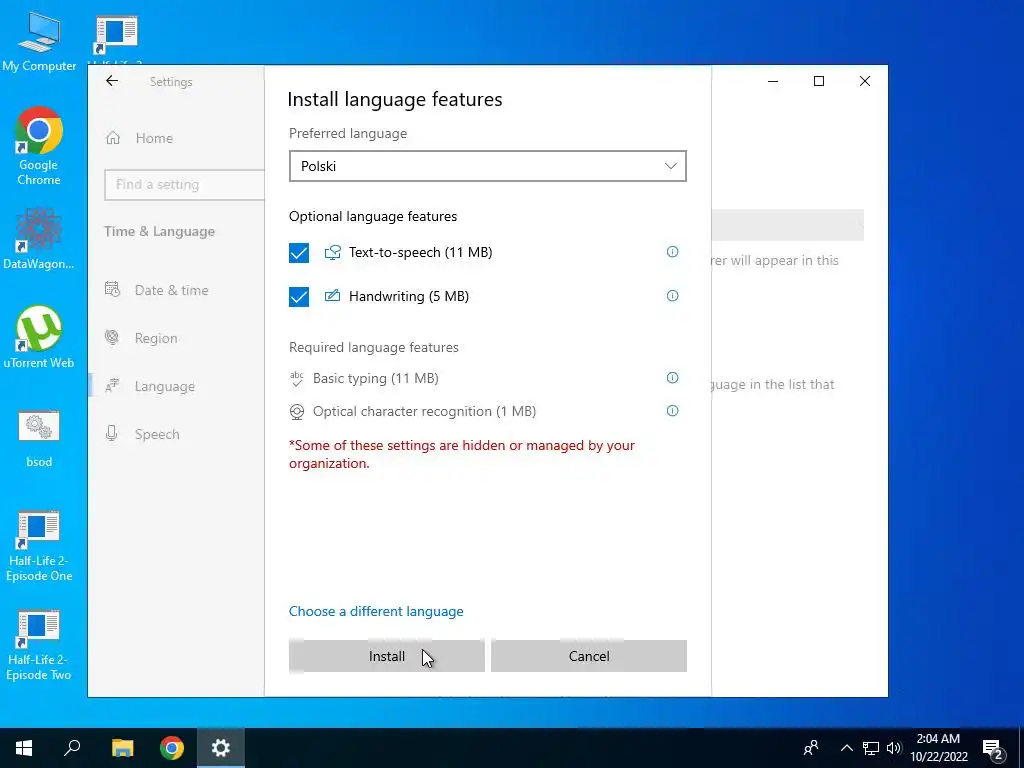Open the Google Chrome desktop shortcut

(39, 146)
